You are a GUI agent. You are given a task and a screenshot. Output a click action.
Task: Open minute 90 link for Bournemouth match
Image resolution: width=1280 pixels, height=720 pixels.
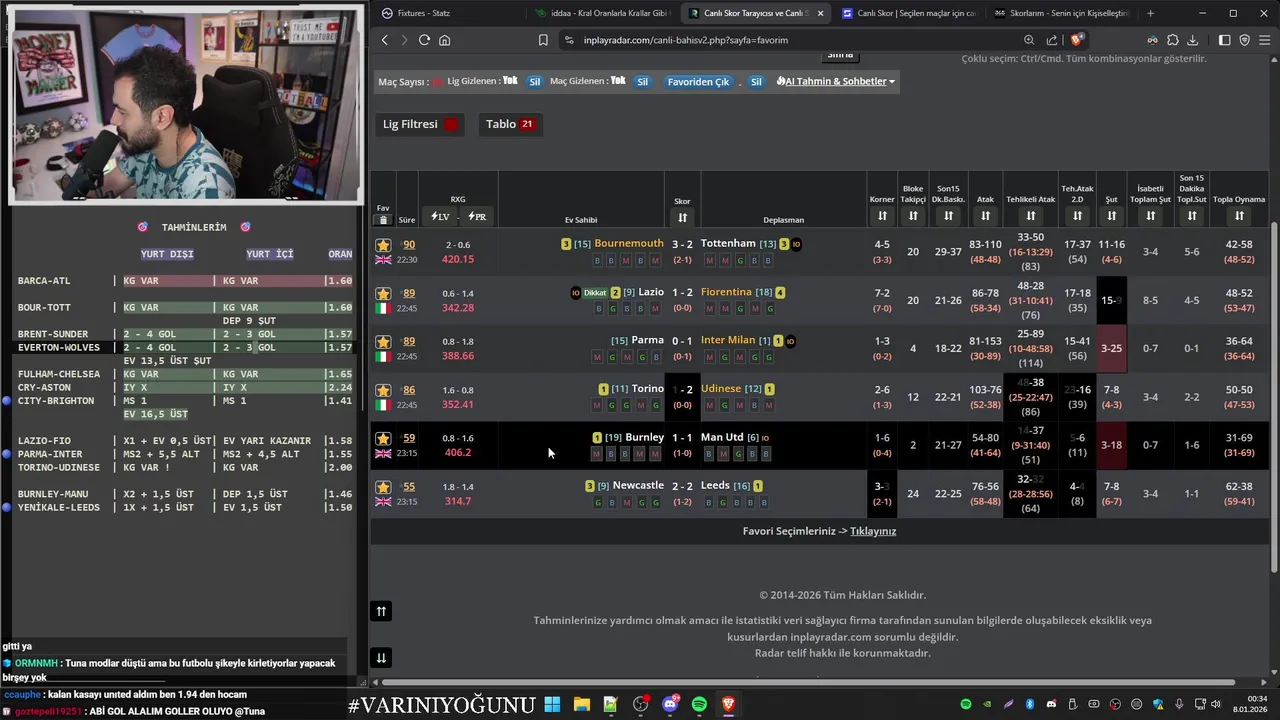[408, 245]
